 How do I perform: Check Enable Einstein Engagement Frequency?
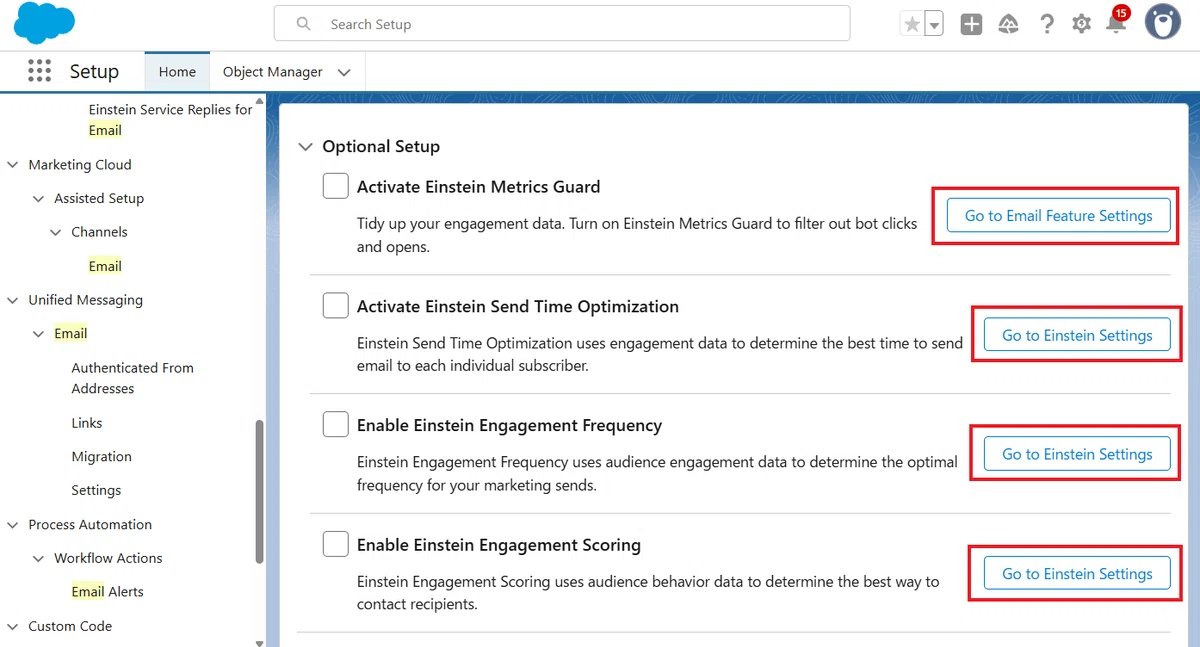[335, 425]
